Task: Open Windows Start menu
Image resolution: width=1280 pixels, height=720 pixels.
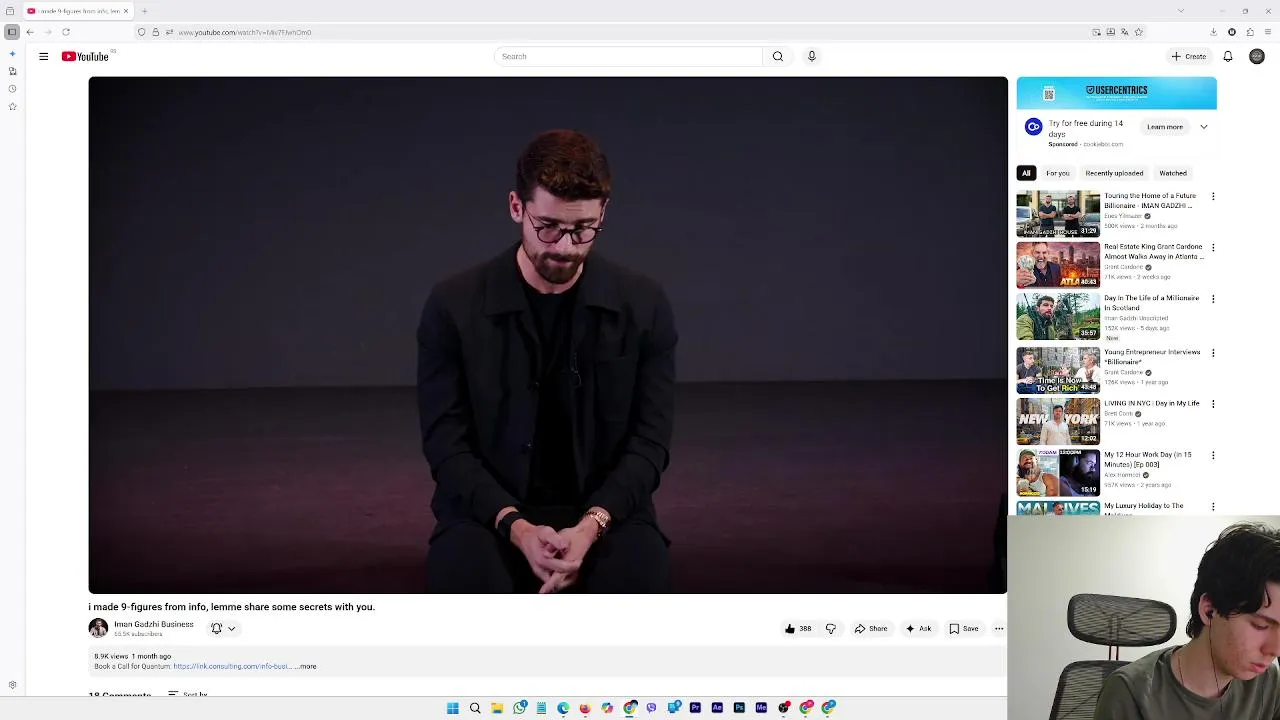Action: click(453, 708)
